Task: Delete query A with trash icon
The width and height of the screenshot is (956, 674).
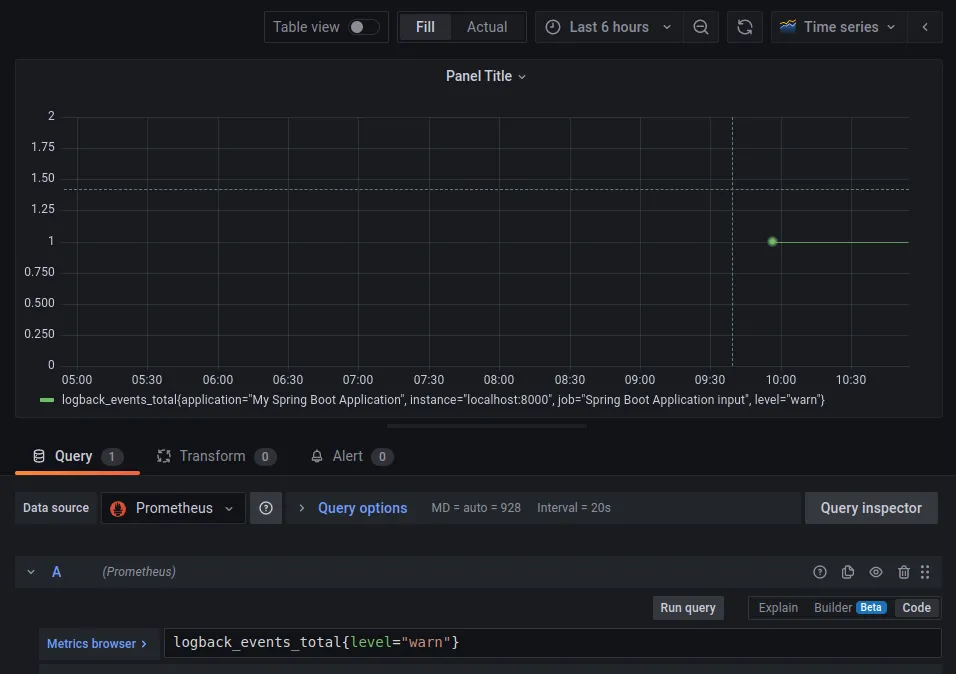Action: pyautogui.click(x=904, y=572)
